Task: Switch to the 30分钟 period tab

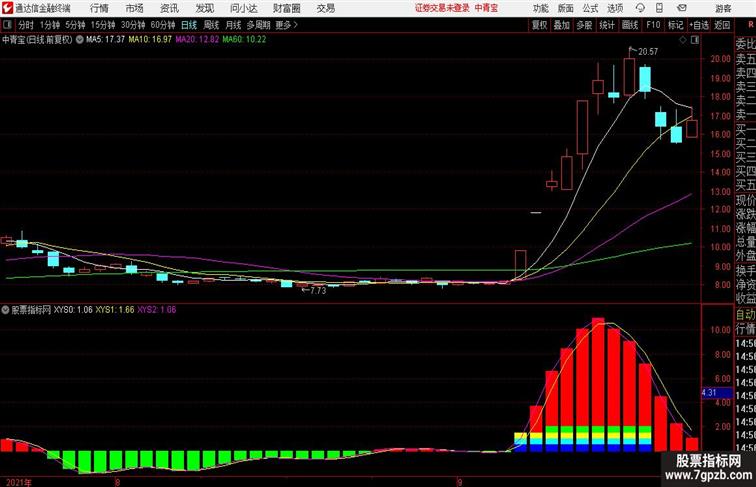Action: click(x=133, y=25)
